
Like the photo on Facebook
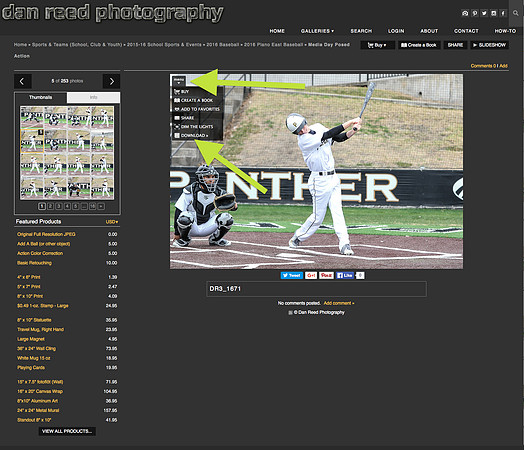tap(345, 275)
